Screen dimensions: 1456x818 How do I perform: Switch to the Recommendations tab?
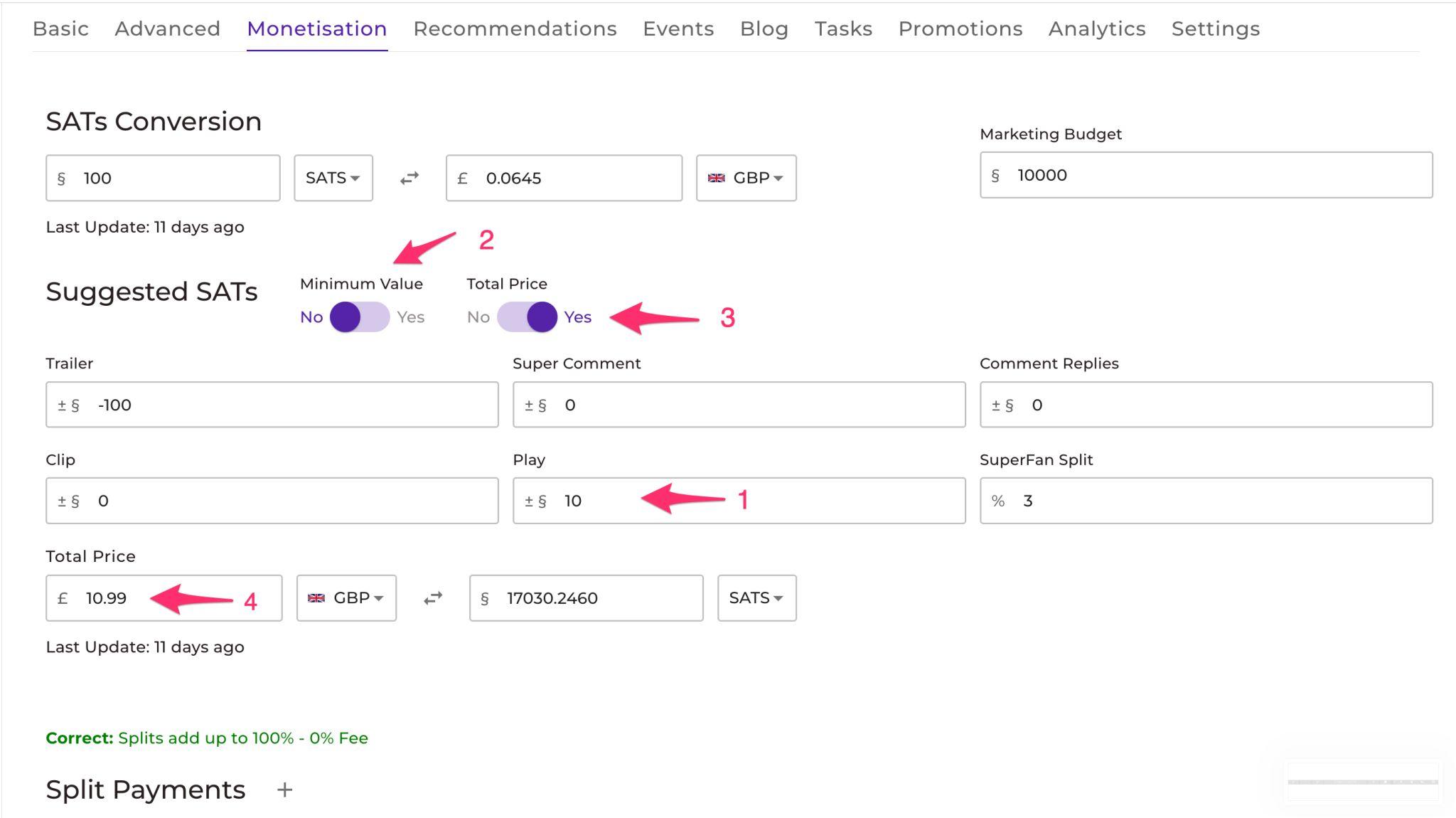(515, 28)
